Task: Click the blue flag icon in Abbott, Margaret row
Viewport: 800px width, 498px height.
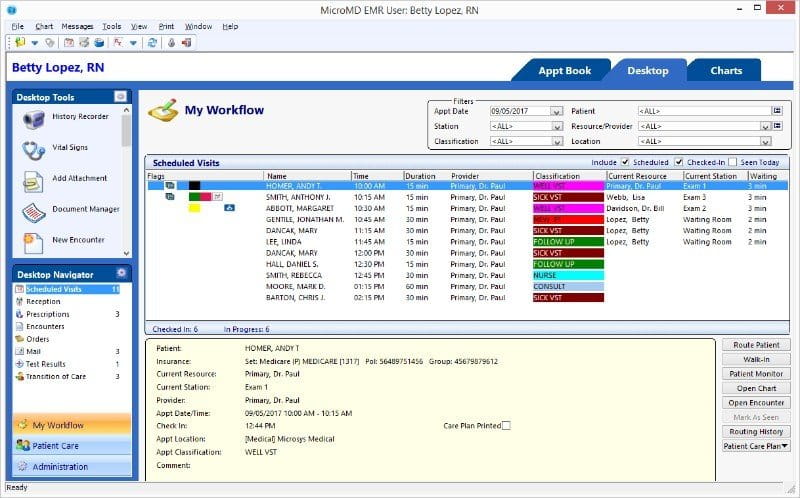Action: [x=230, y=208]
